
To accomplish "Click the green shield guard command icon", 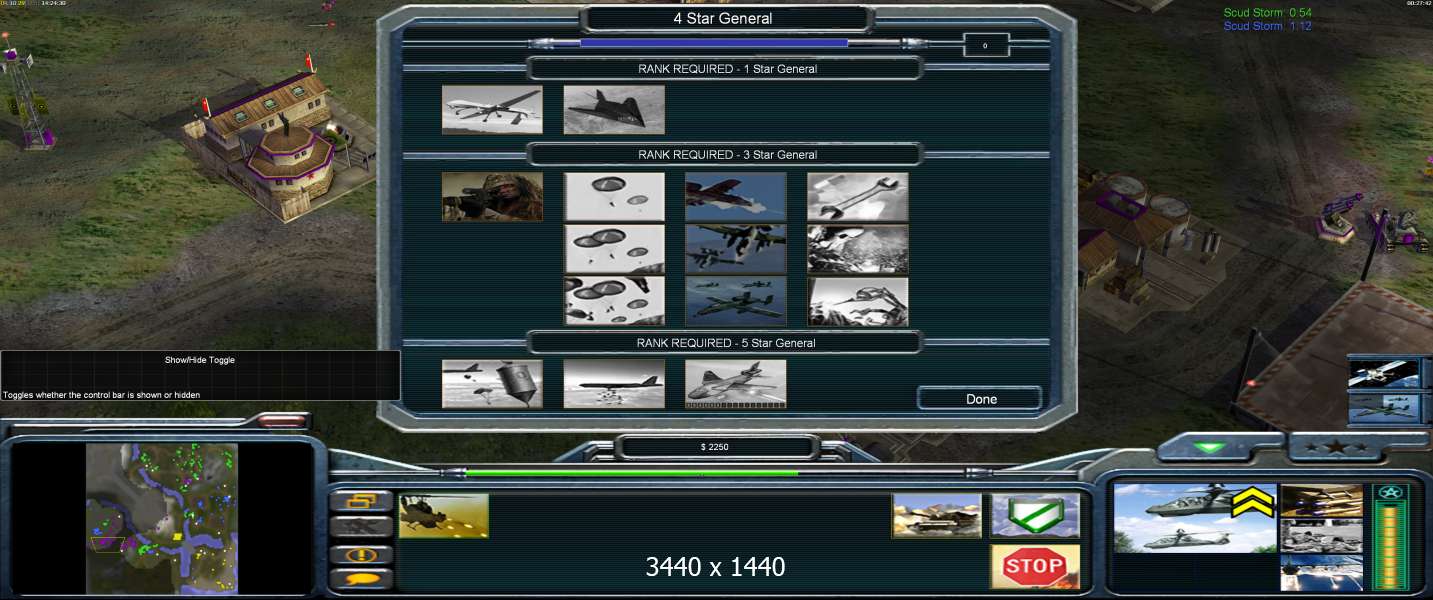I will click(1035, 516).
